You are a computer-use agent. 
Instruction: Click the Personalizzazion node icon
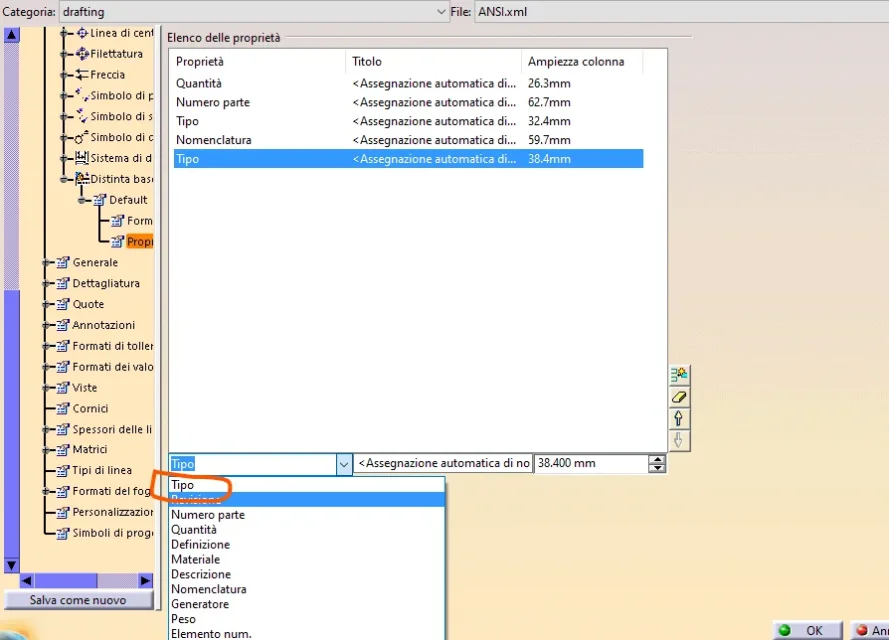(x=63, y=512)
